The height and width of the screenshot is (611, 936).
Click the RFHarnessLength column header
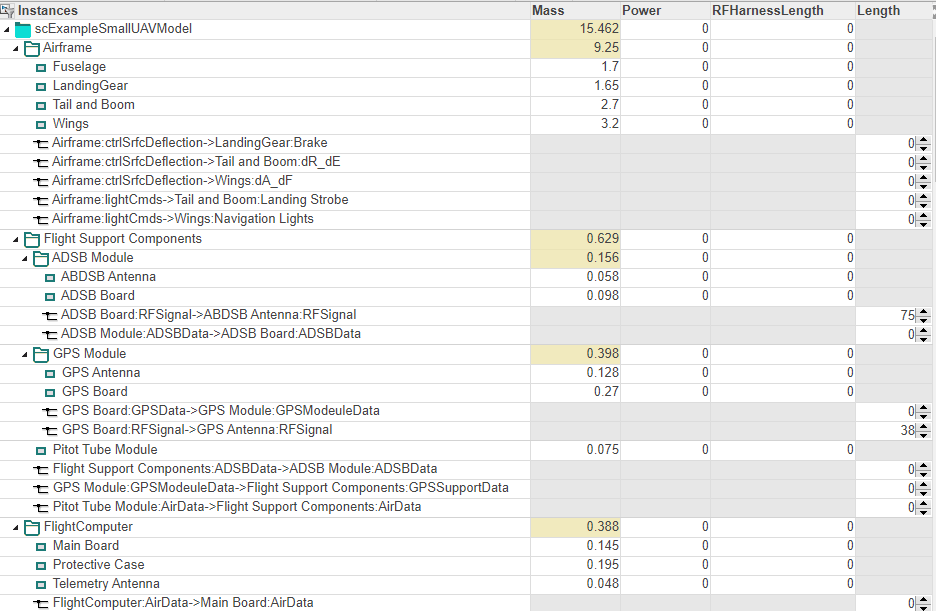(783, 10)
